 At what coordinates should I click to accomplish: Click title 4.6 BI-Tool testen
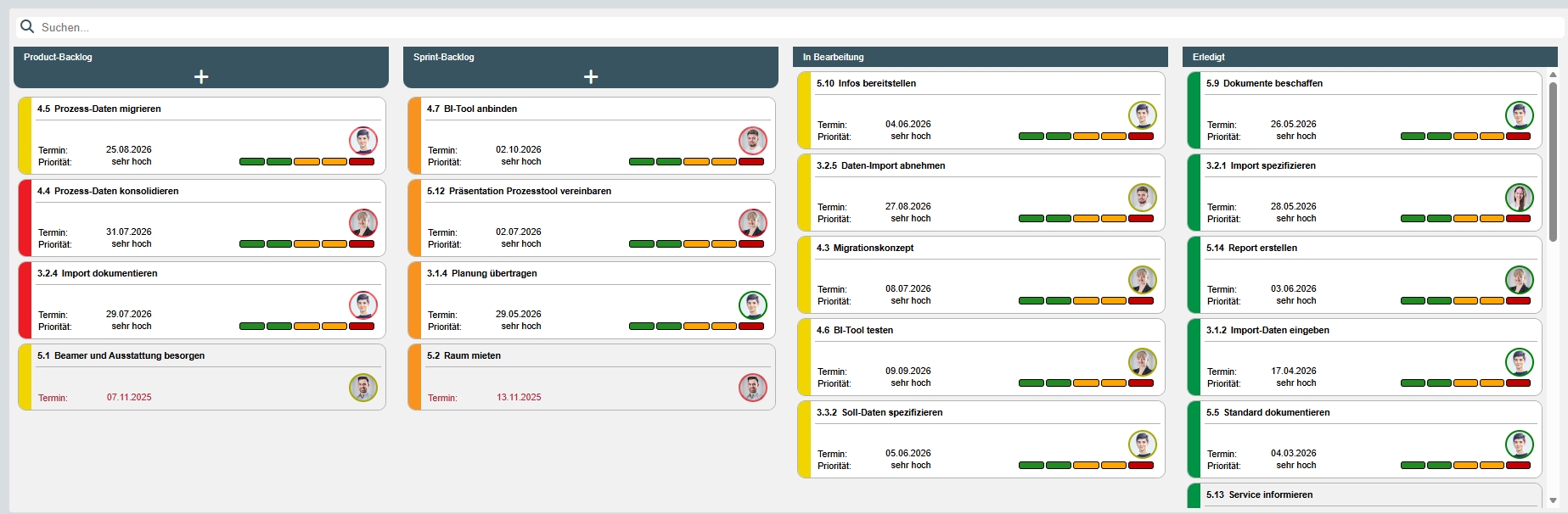click(x=855, y=330)
